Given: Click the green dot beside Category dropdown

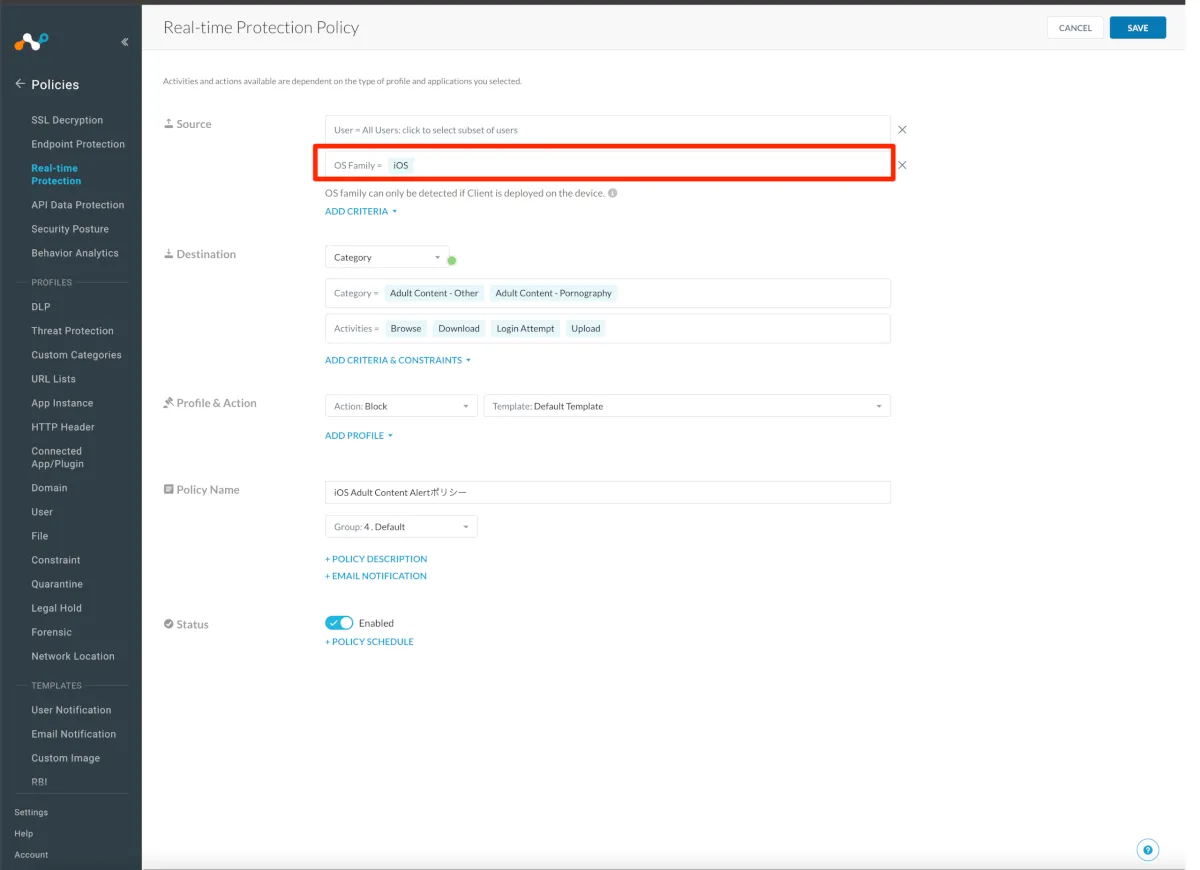Looking at the screenshot, I should tap(452, 261).
